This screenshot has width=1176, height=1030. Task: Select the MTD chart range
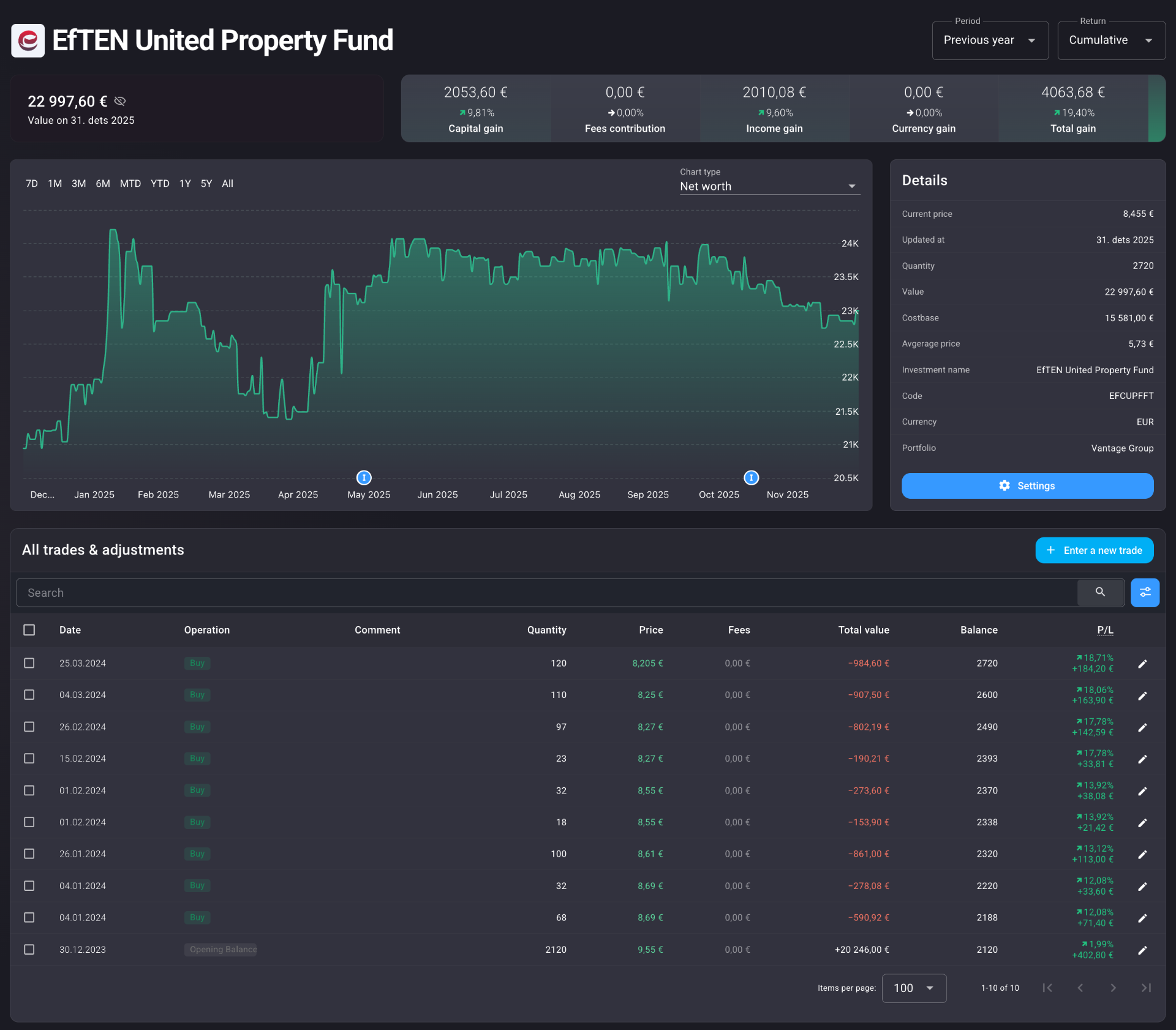coord(130,184)
